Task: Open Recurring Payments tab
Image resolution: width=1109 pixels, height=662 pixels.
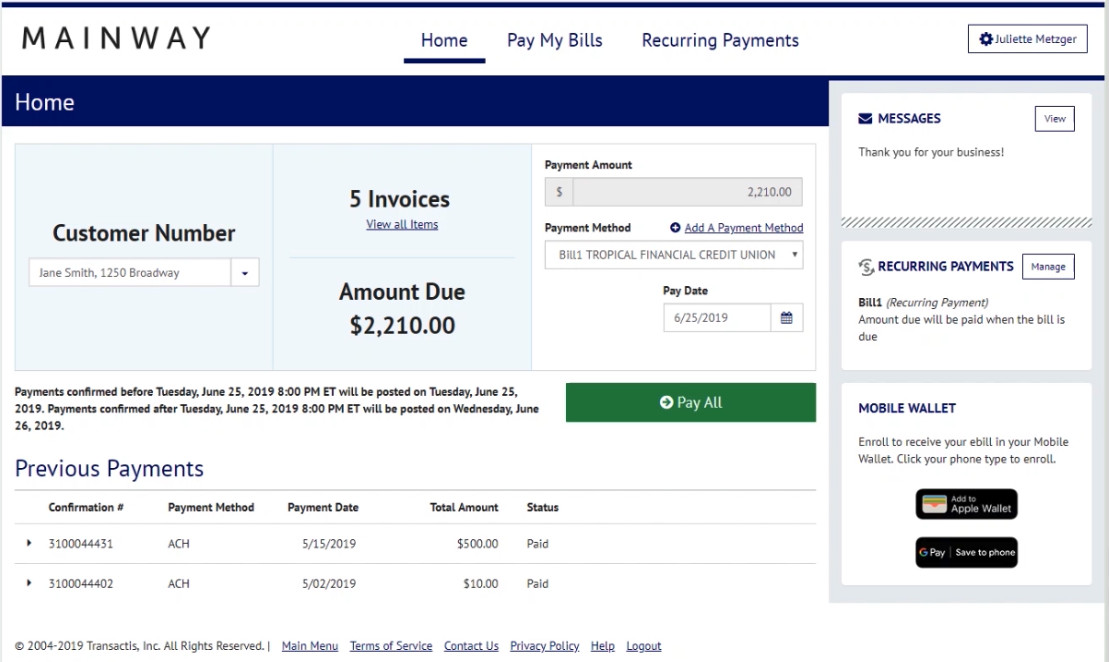Action: (x=720, y=40)
